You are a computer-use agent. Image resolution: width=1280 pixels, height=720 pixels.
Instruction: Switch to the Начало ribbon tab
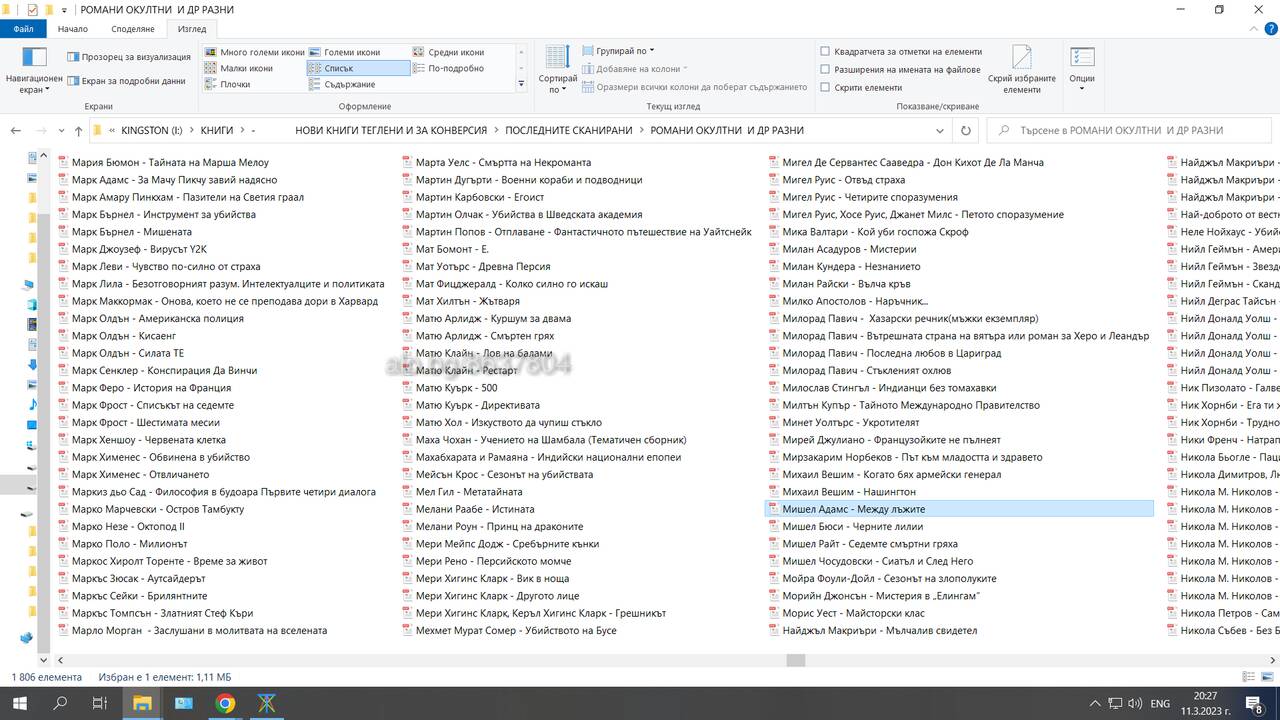[73, 29]
